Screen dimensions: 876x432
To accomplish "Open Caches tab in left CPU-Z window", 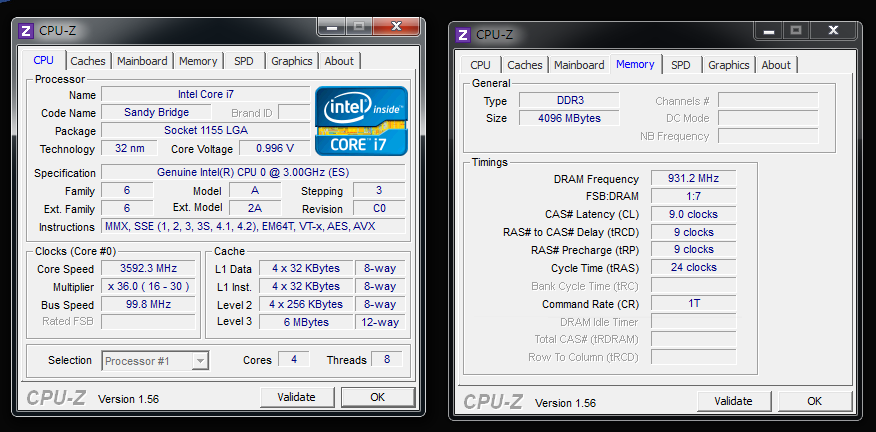I will point(88,61).
